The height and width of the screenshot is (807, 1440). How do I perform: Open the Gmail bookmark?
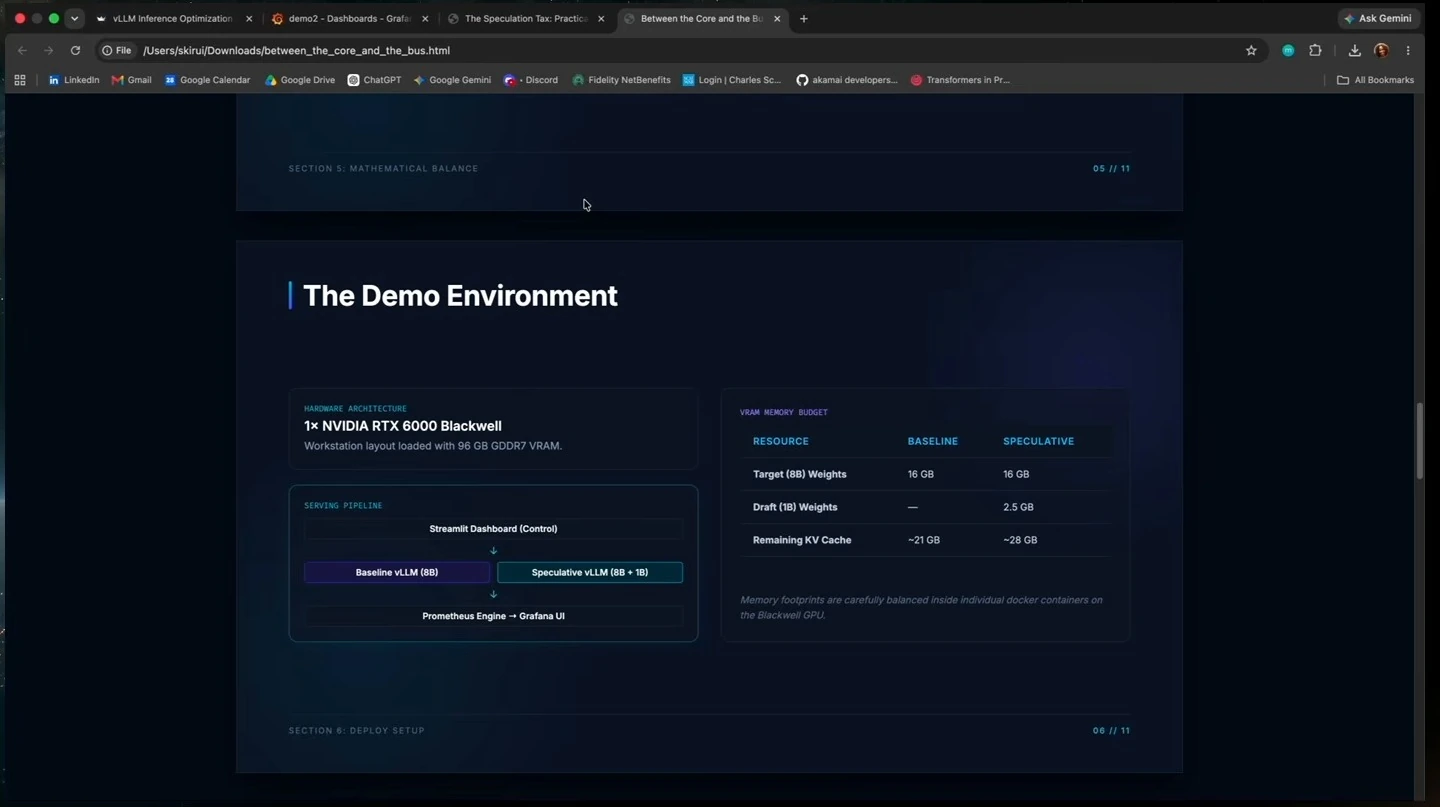click(132, 80)
